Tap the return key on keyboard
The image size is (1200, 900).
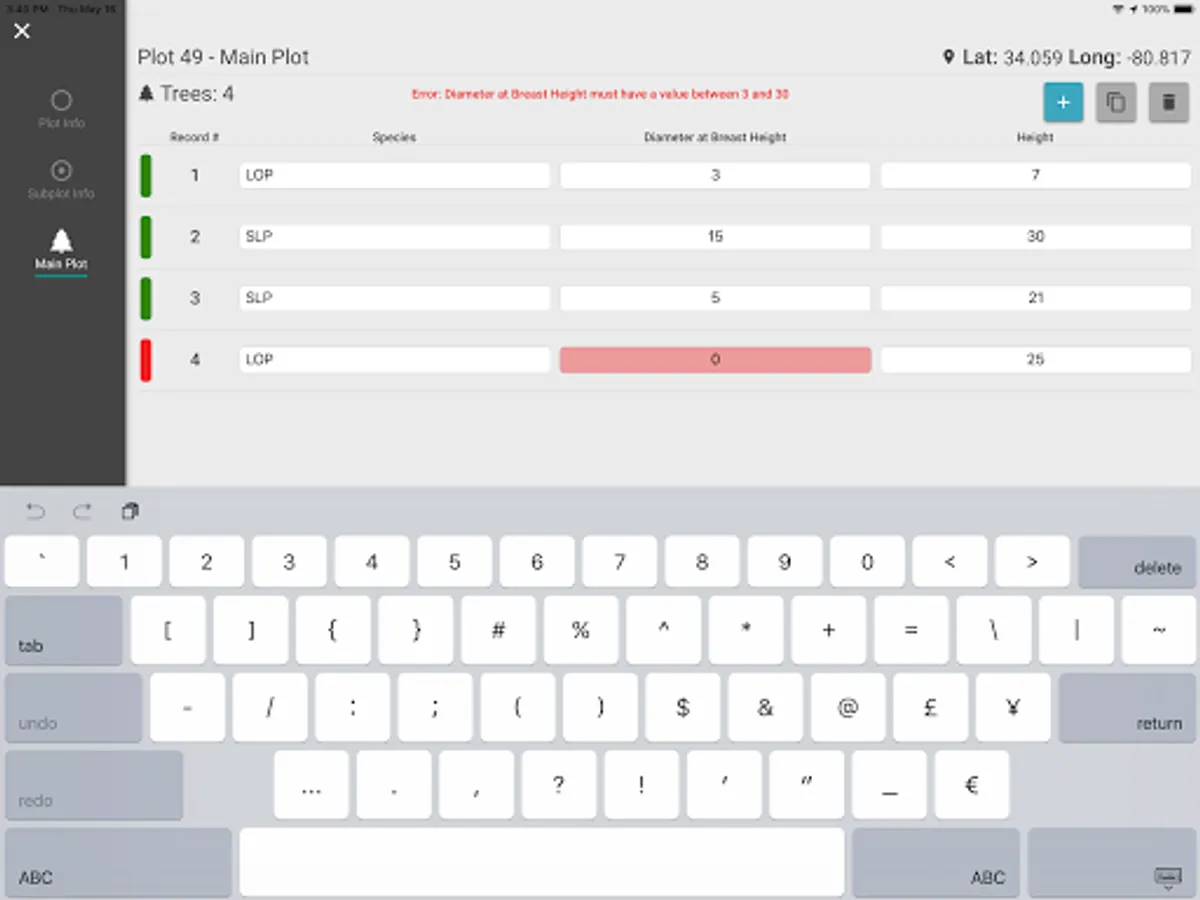[x=1127, y=708]
